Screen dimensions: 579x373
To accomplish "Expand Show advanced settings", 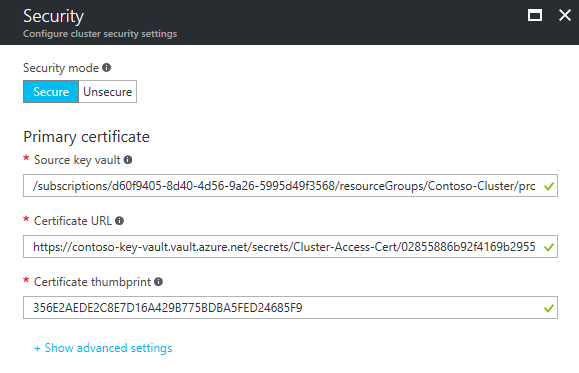I will coord(108,348).
